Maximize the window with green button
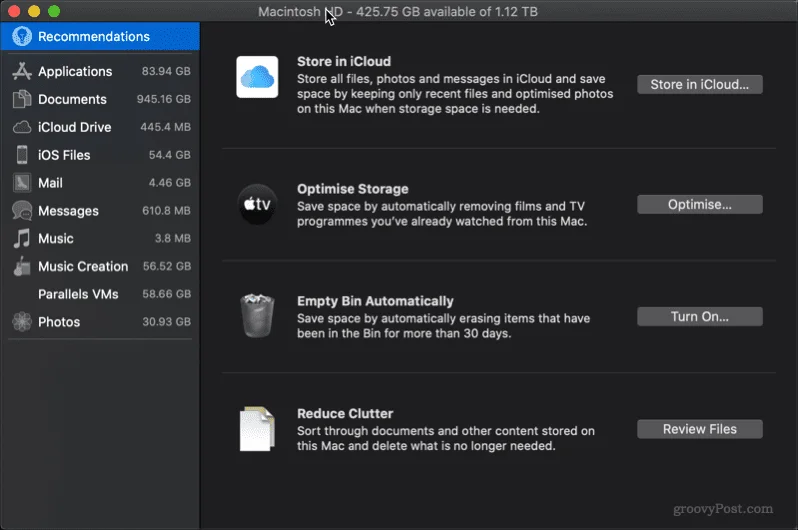Image resolution: width=798 pixels, height=530 pixels. 54,11
